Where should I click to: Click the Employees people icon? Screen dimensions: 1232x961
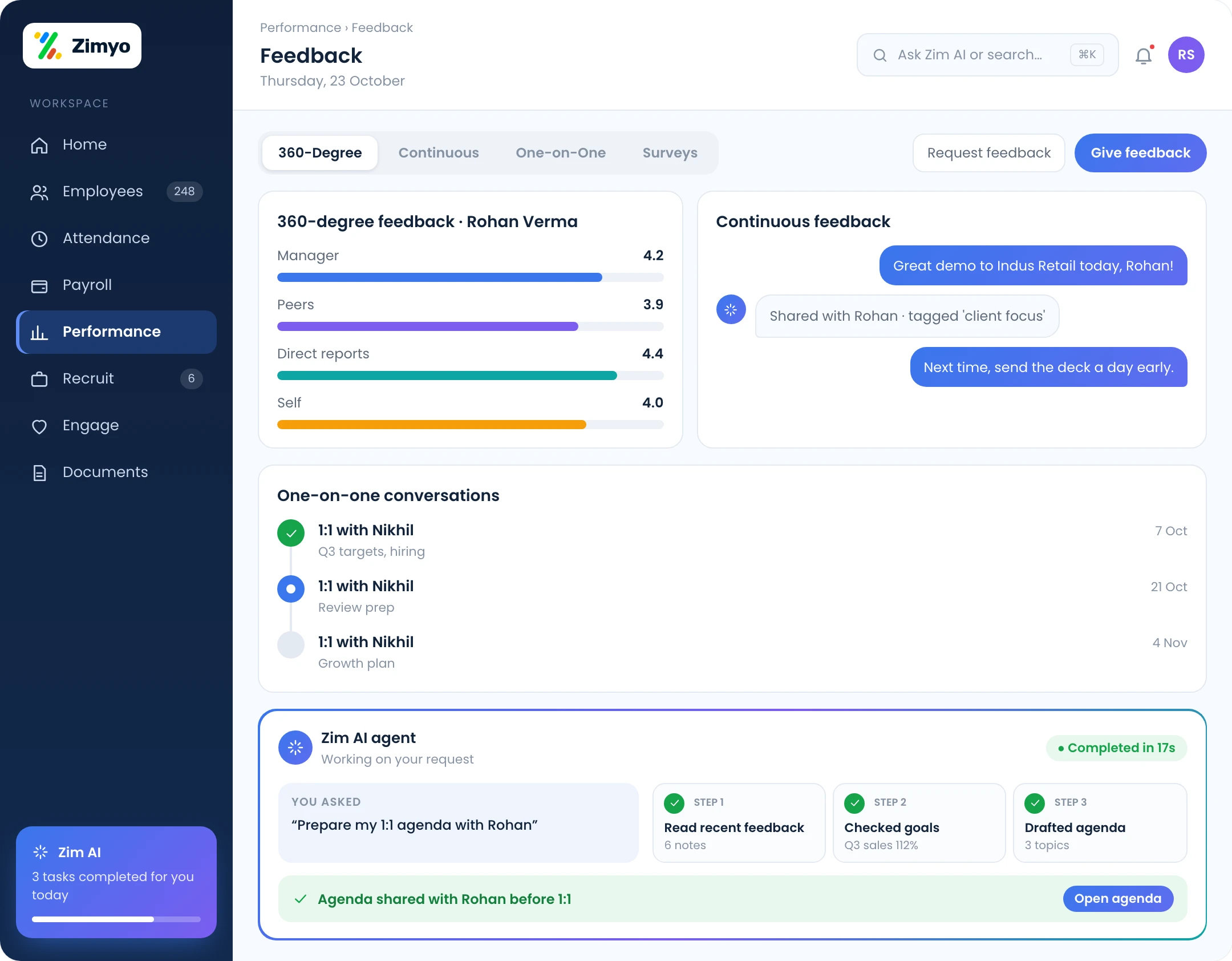pos(39,192)
